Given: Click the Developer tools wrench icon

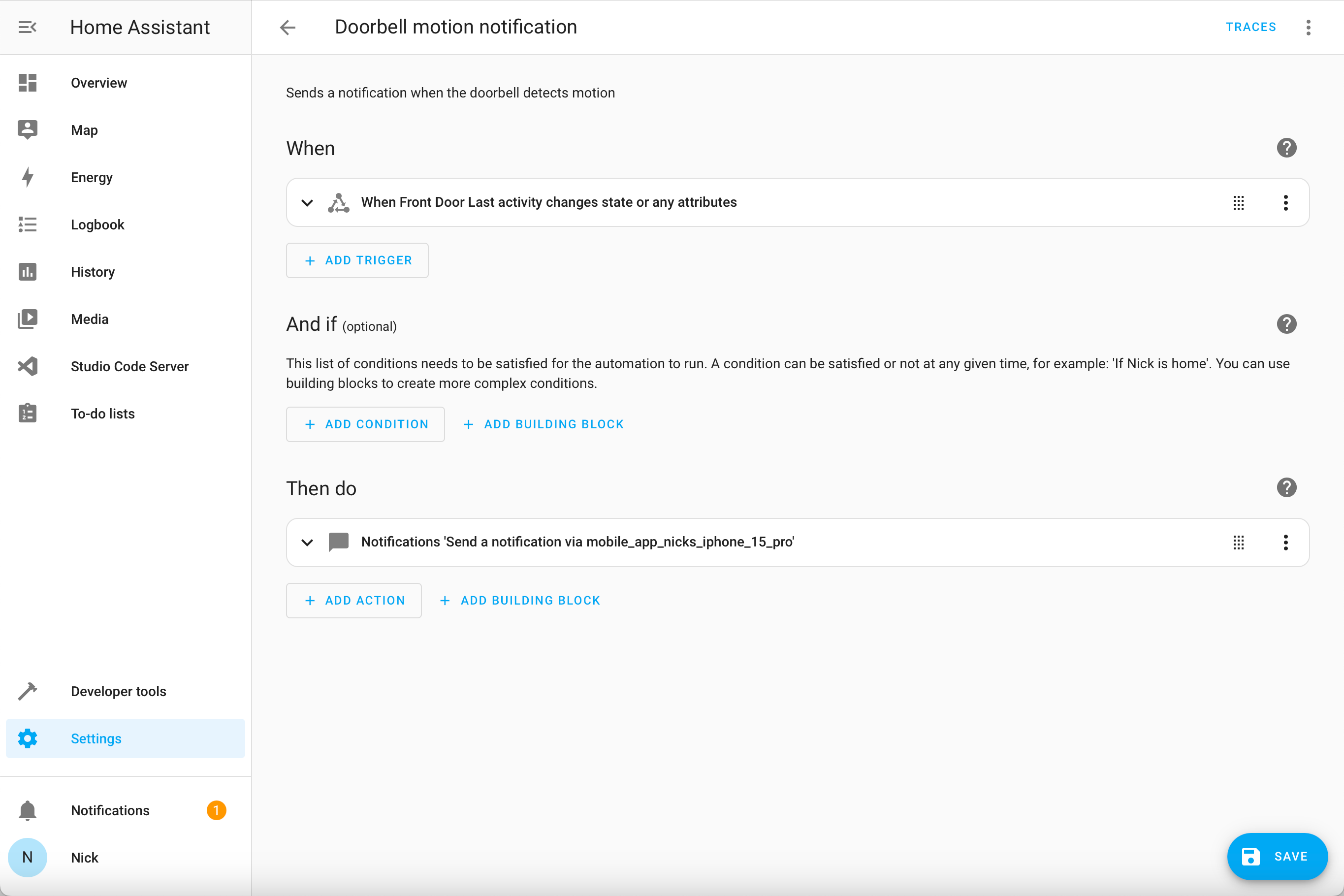Looking at the screenshot, I should (x=27, y=691).
